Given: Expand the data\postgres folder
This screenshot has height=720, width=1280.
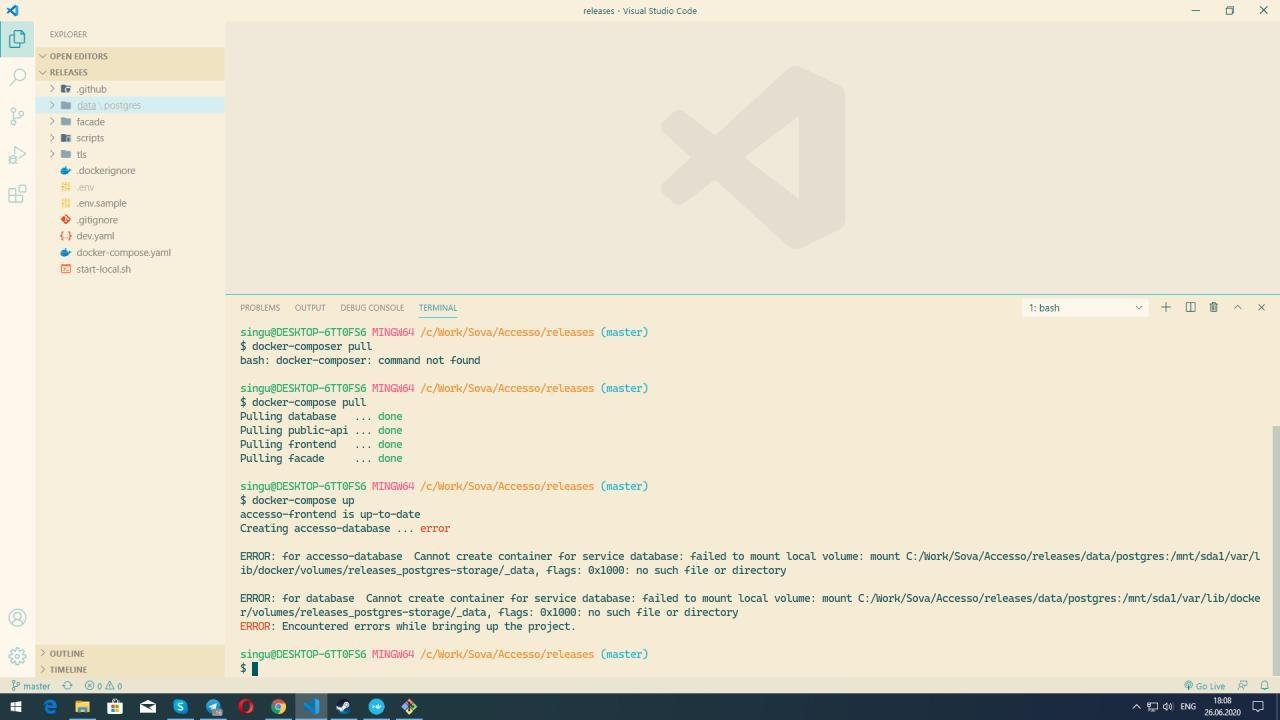Looking at the screenshot, I should click(130, 105).
